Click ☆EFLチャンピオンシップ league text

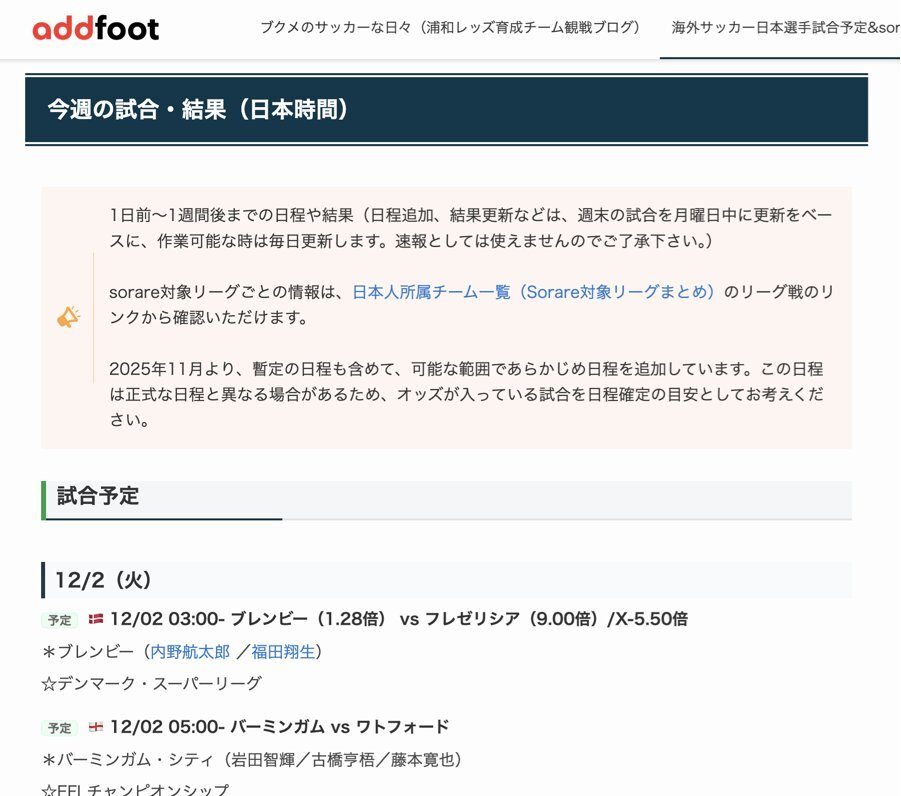click(x=136, y=790)
